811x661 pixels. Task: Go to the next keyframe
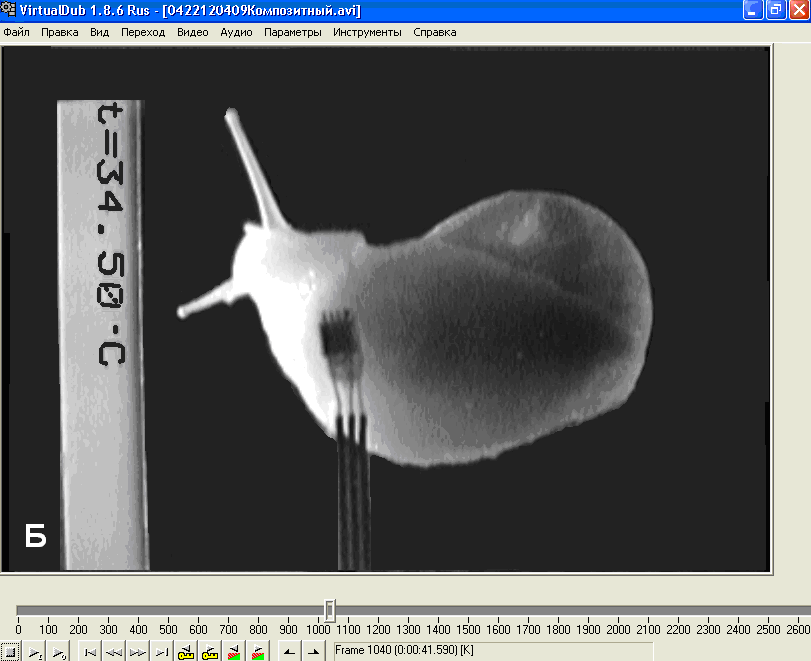click(209, 652)
